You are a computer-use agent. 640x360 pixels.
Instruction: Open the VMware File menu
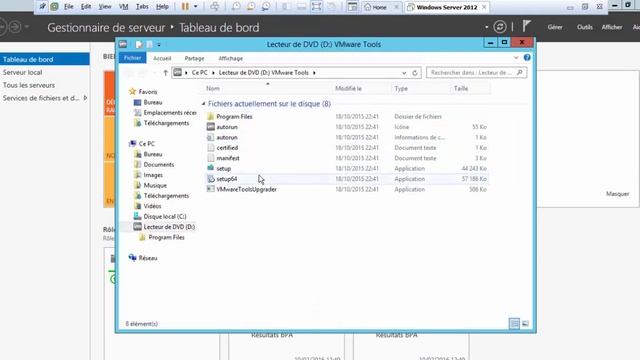tap(69, 7)
